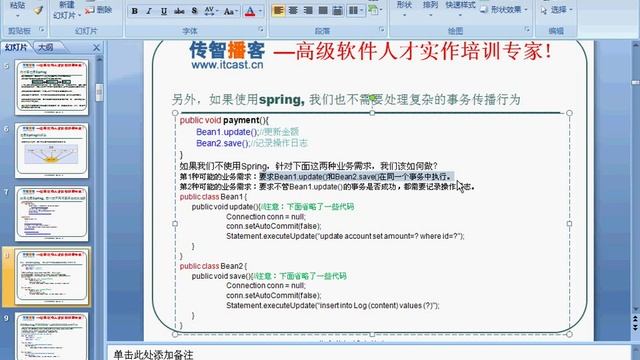The height and width of the screenshot is (360, 640).
Task: Select justify text alignment button
Action: point(323,10)
